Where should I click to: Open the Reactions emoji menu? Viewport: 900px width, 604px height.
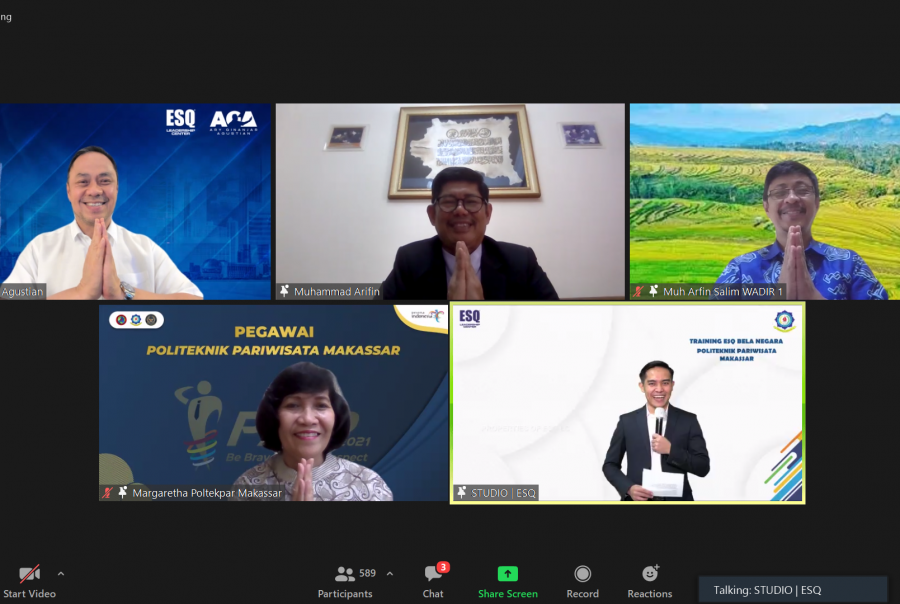click(650, 574)
